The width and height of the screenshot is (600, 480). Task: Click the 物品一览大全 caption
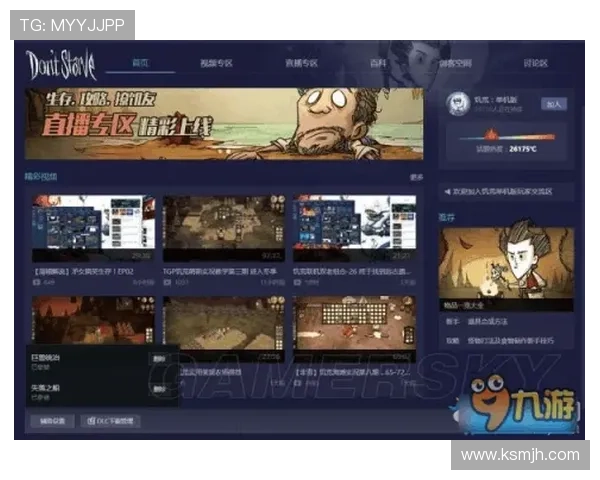coord(463,305)
